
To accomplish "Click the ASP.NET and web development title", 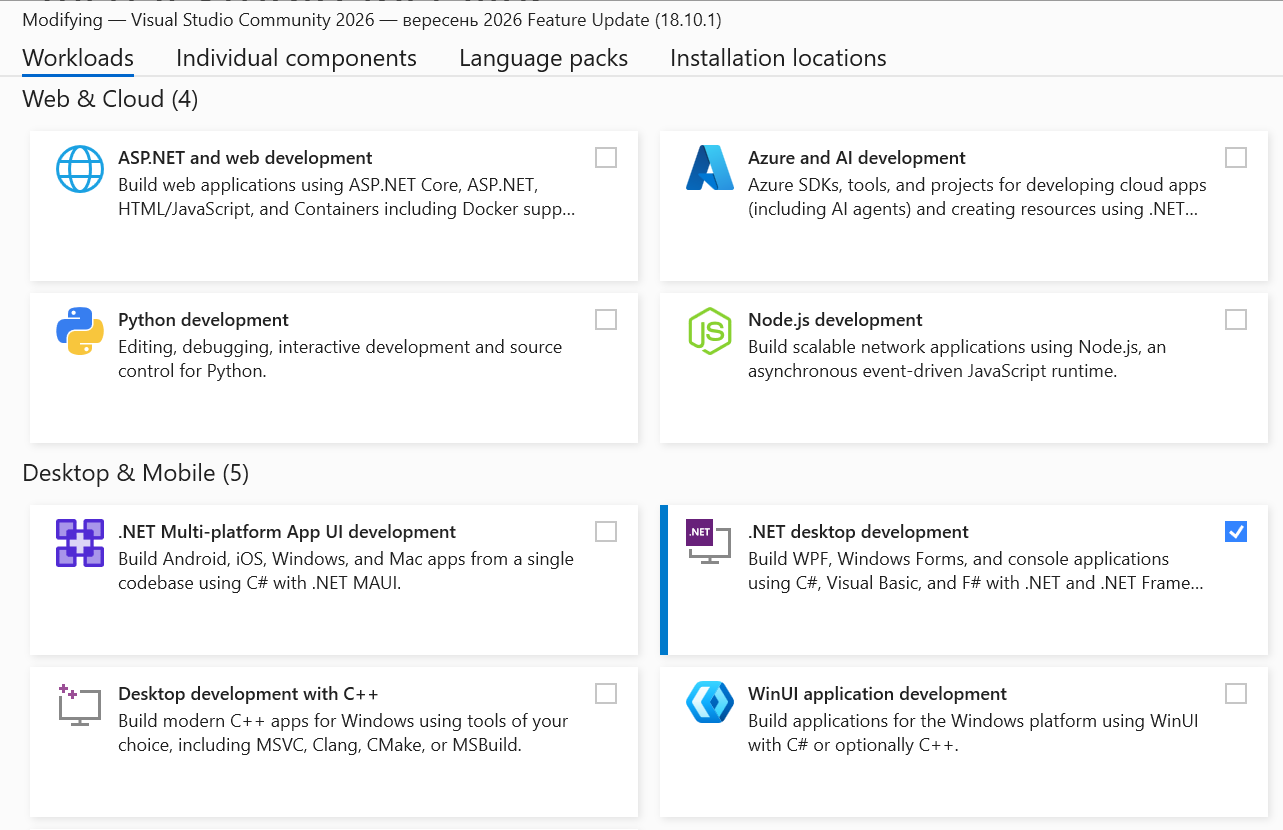I will (x=245, y=158).
